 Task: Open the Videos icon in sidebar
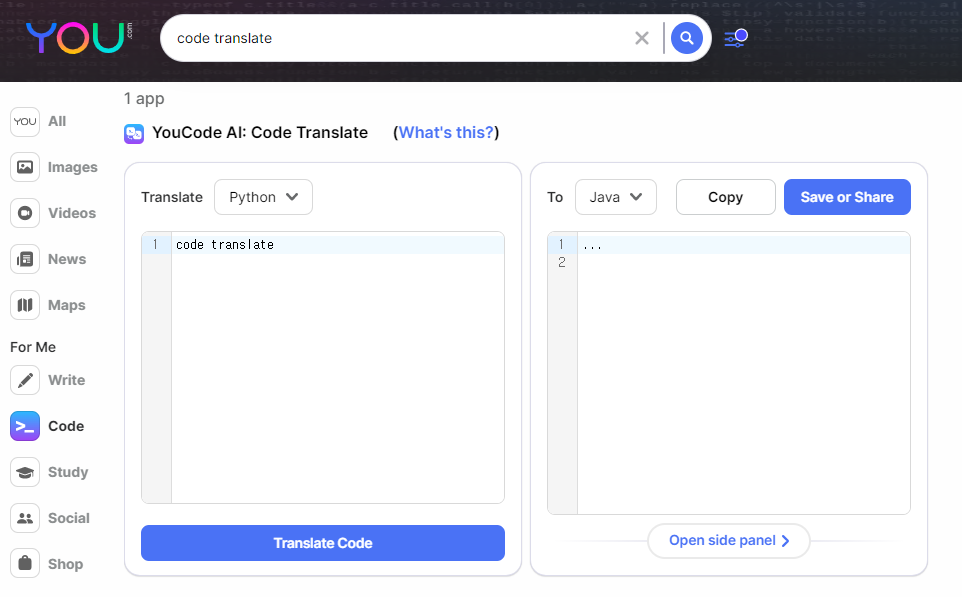pos(25,213)
